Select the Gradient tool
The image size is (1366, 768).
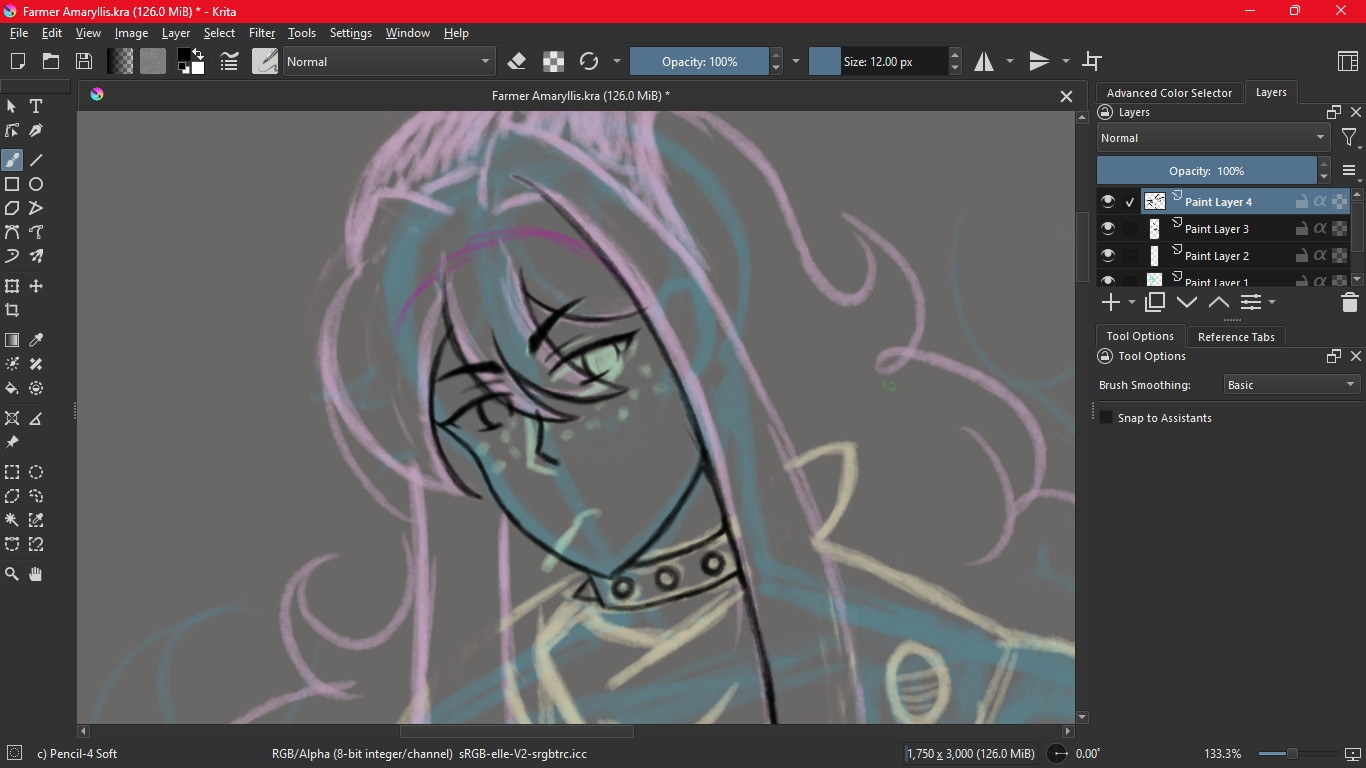(12, 340)
